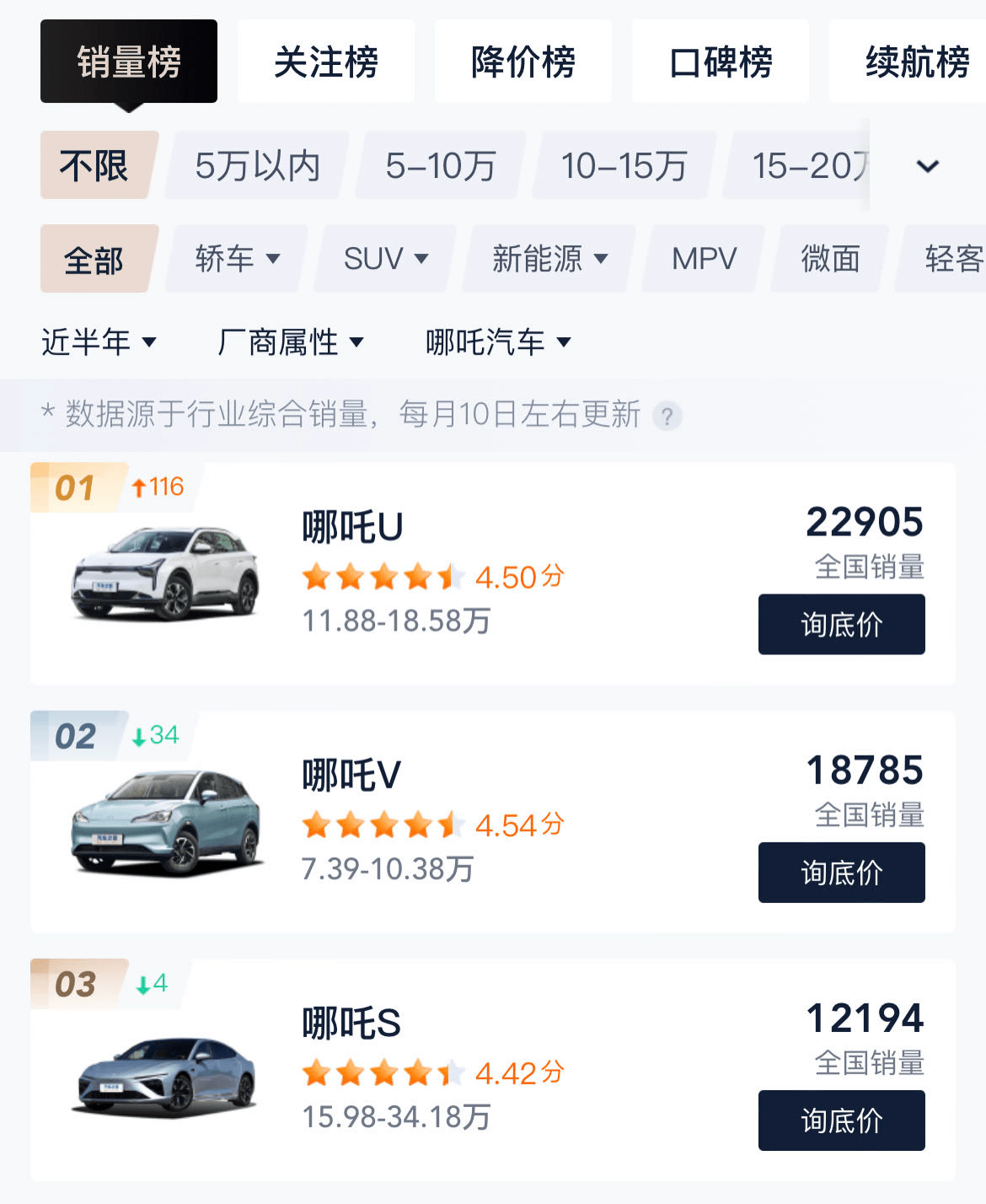Screen dimensions: 986x1204
Task: Select the MPV vehicle type filter
Action: [704, 259]
